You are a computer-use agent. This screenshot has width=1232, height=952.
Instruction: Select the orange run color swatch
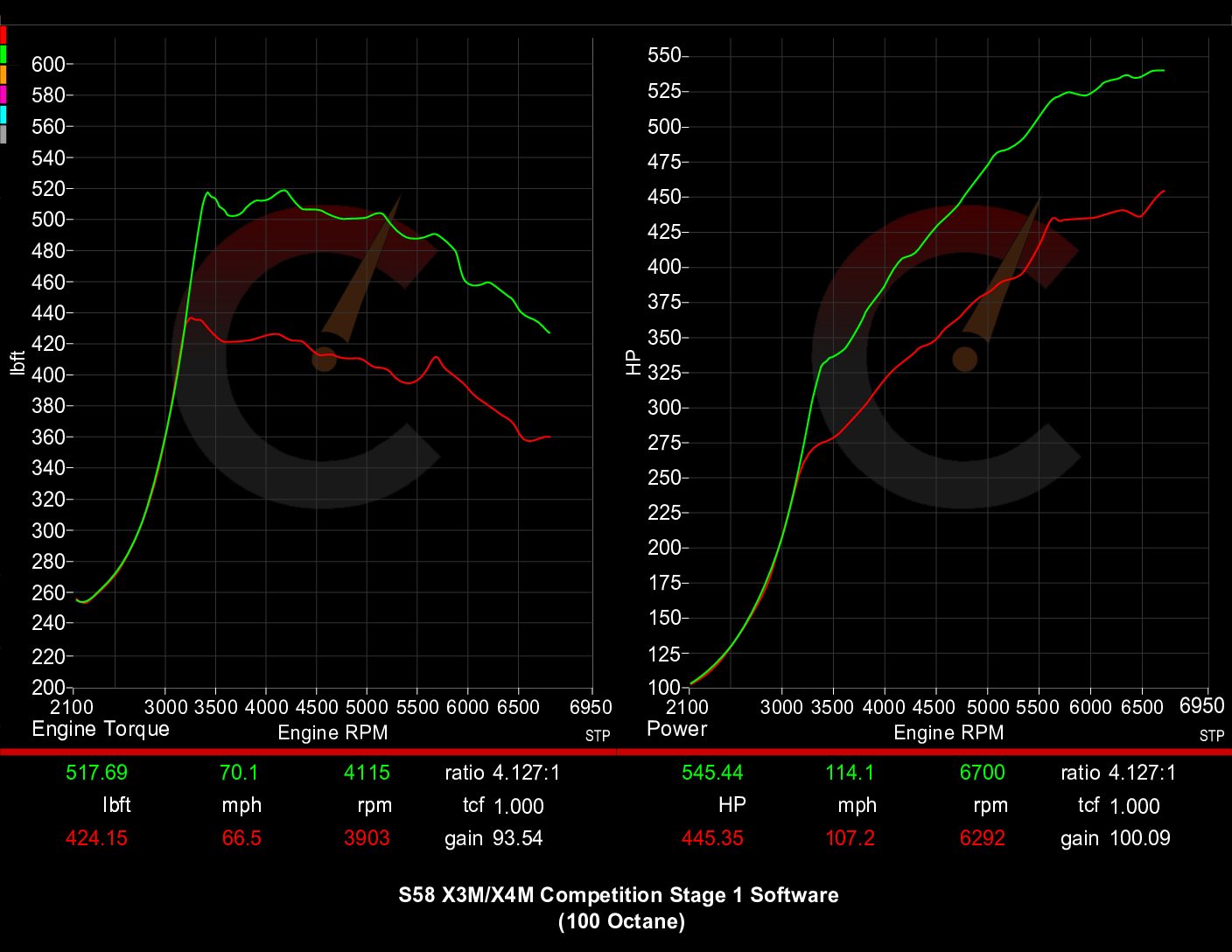coord(3,74)
